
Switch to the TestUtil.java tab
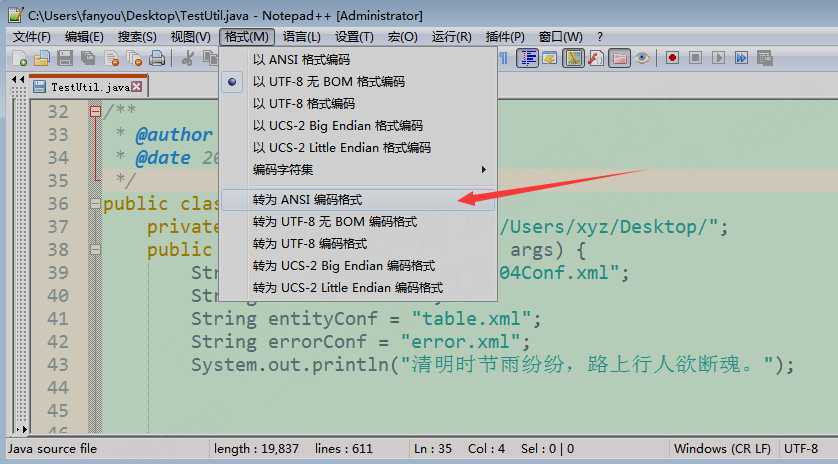tap(88, 87)
